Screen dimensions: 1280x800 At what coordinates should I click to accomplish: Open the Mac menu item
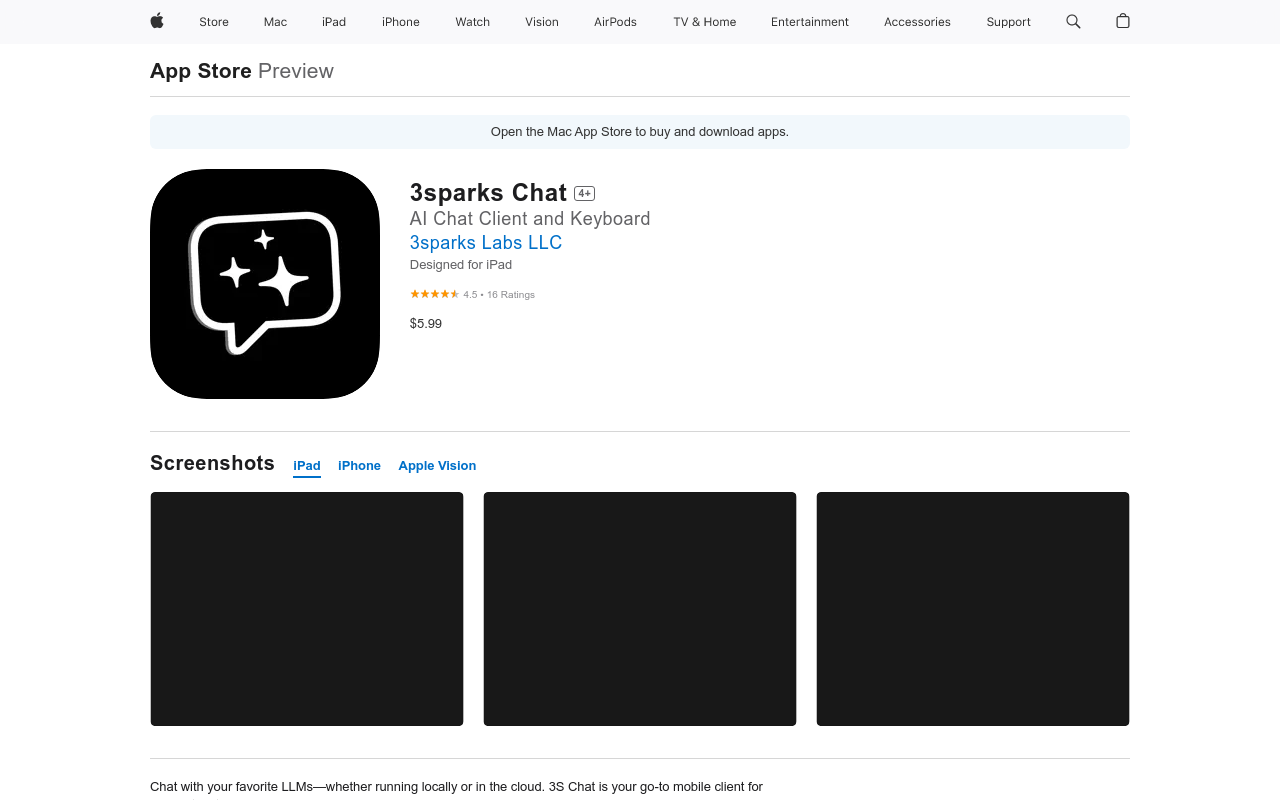coord(275,22)
